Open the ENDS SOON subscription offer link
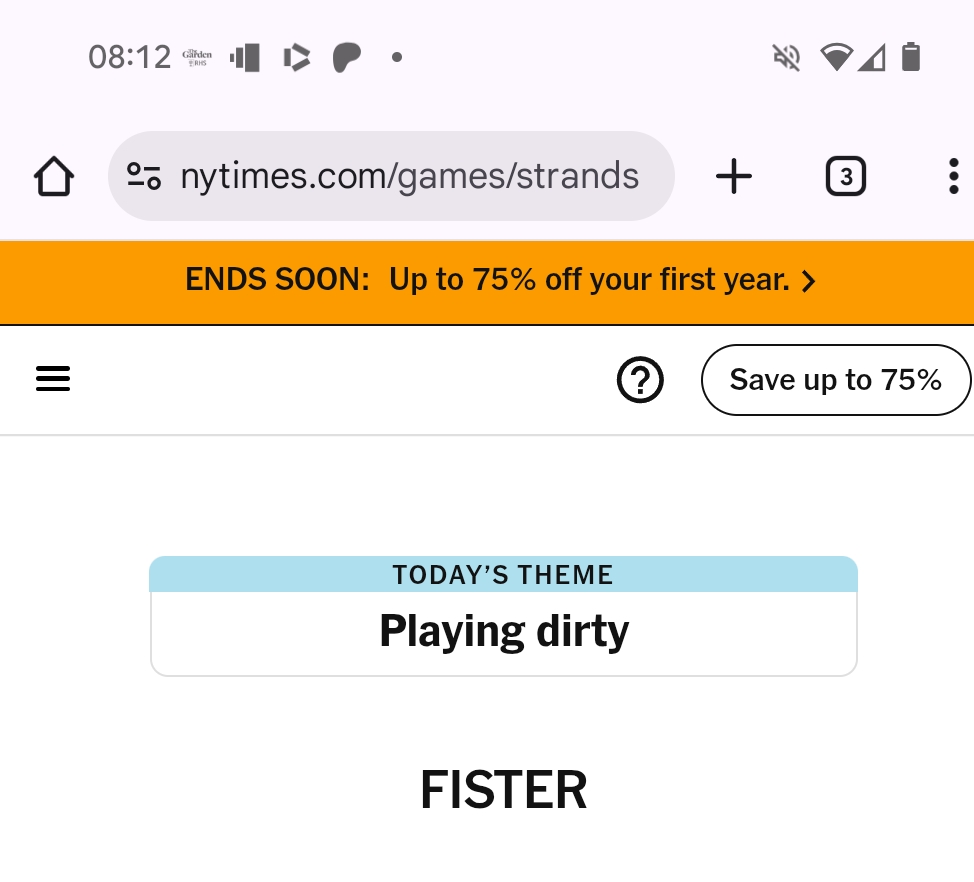 point(487,280)
